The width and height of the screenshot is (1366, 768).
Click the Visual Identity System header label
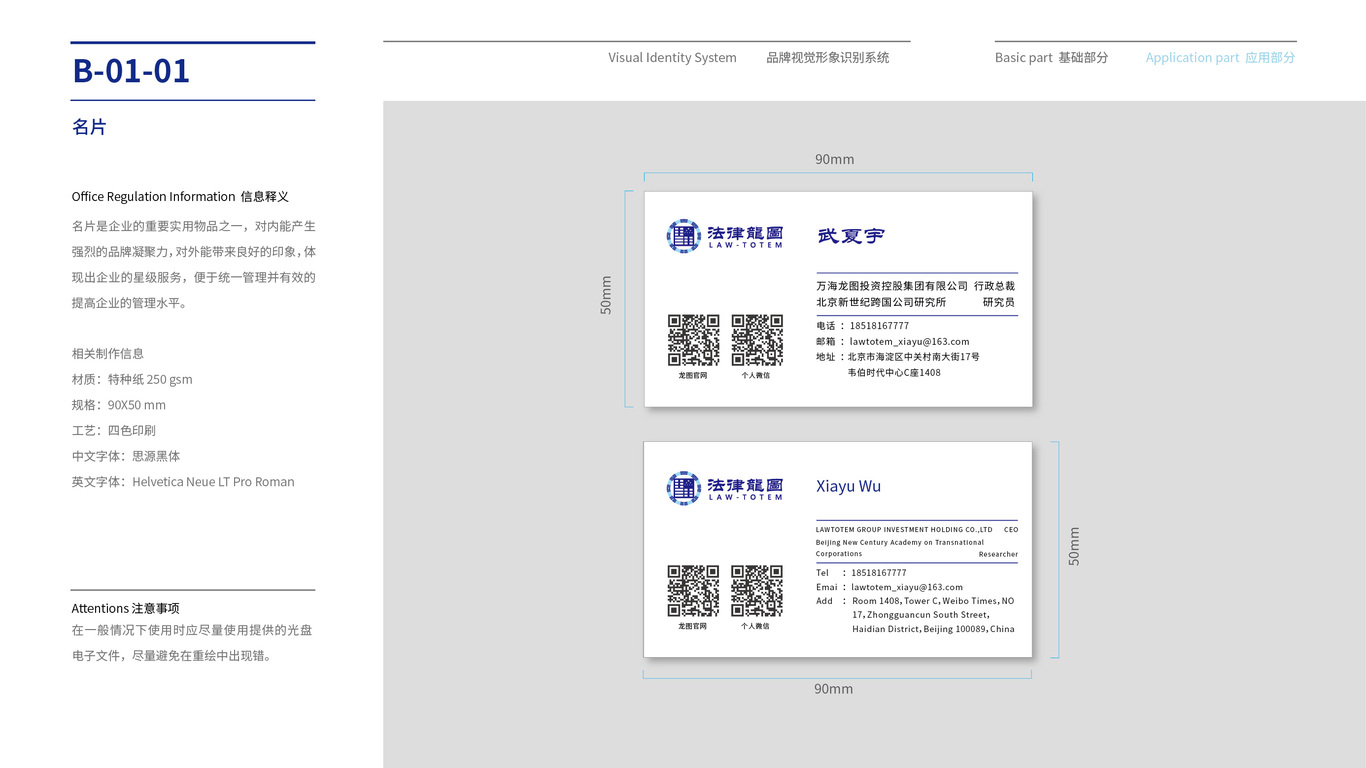tap(672, 58)
